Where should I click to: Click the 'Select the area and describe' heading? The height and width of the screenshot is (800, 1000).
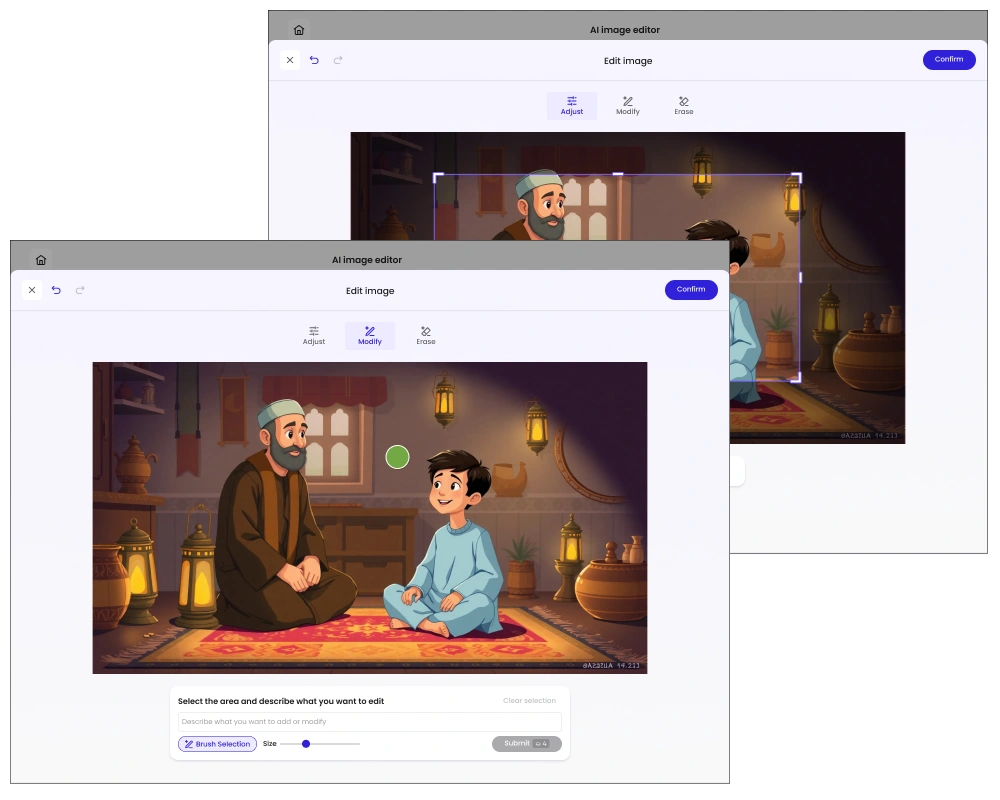click(x=281, y=701)
